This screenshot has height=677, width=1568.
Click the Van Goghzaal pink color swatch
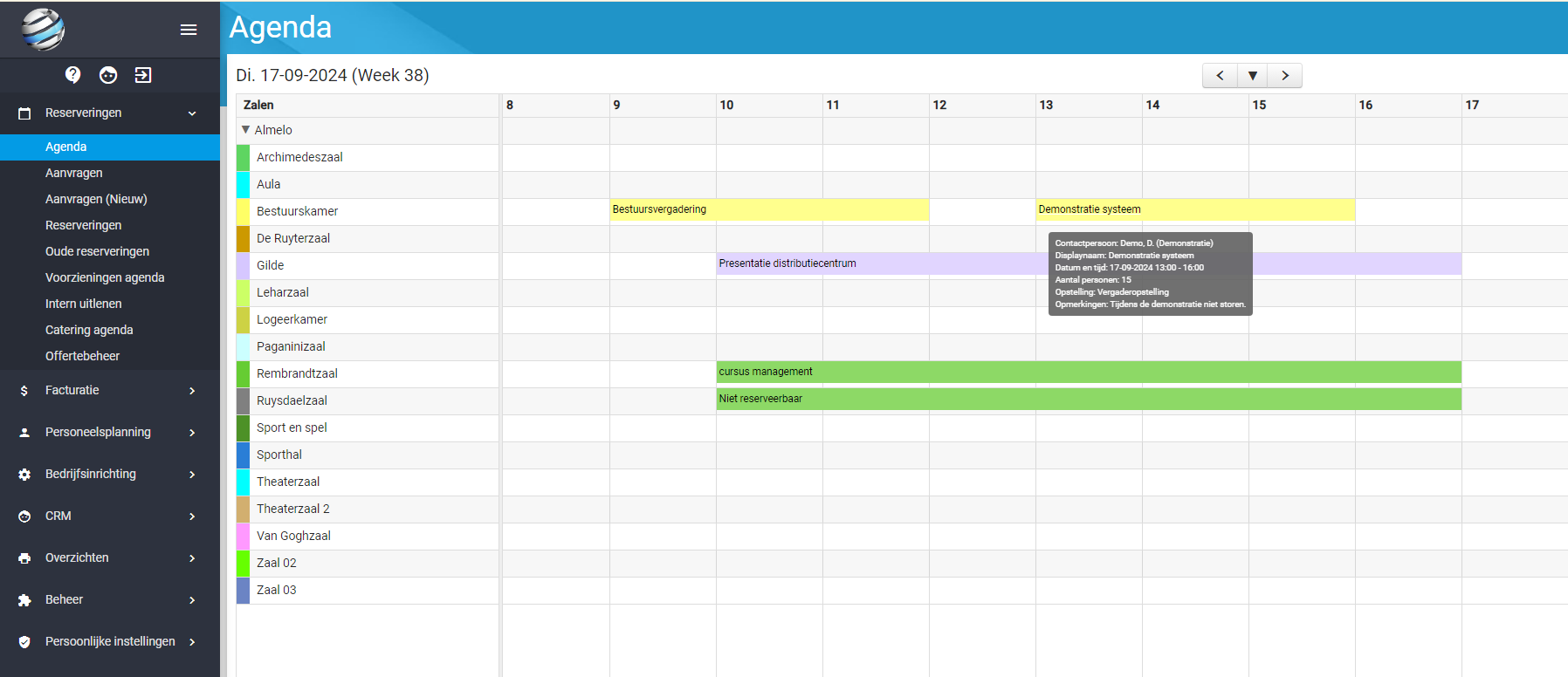click(x=243, y=537)
